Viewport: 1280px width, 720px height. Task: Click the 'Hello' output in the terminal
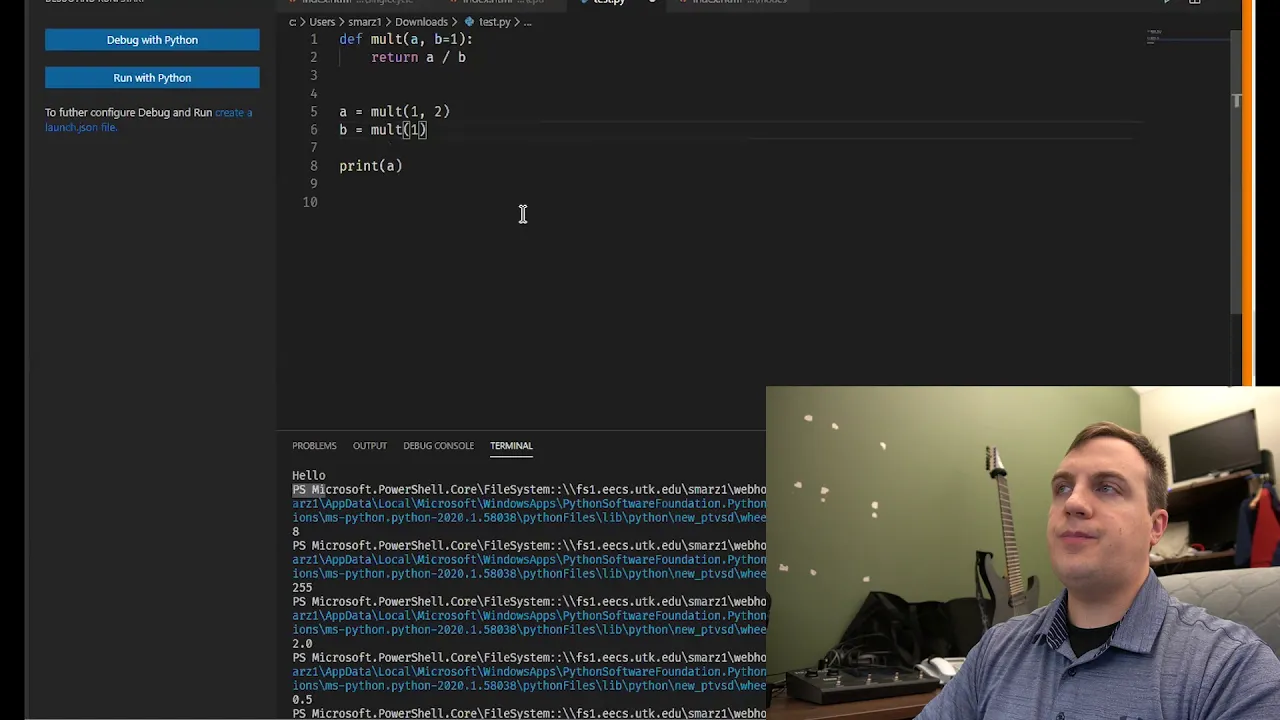coord(309,476)
